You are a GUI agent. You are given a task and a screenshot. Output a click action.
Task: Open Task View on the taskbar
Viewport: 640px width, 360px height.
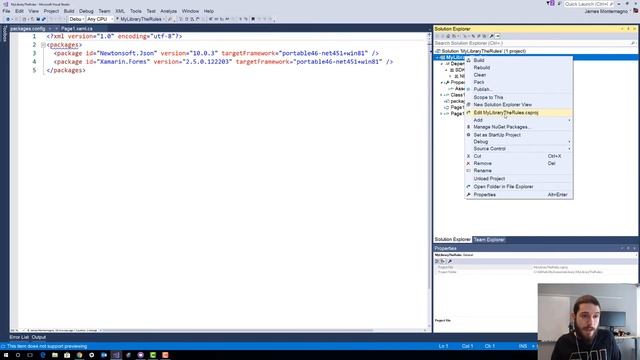(x=30, y=355)
